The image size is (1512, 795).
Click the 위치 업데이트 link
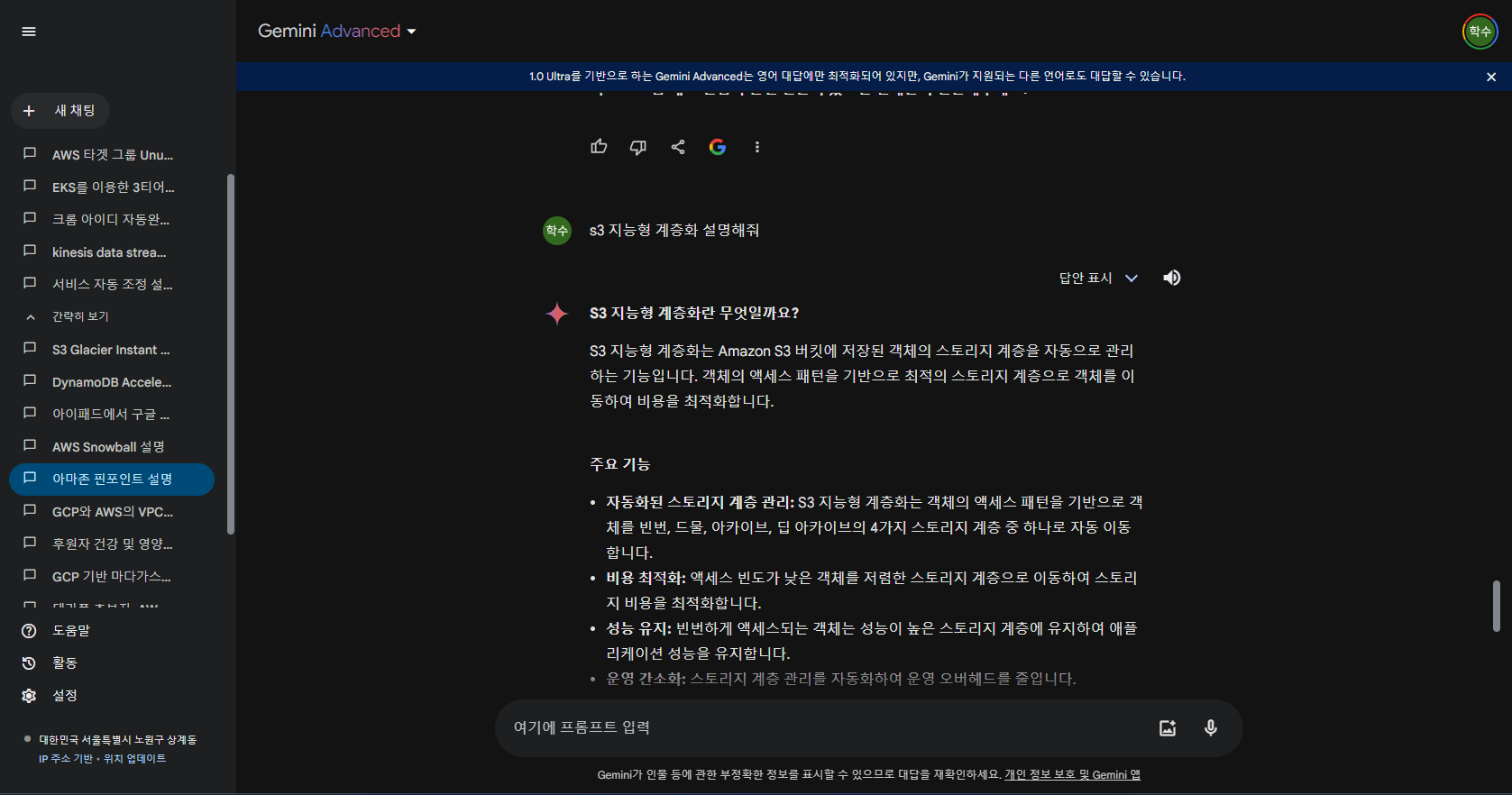point(134,759)
